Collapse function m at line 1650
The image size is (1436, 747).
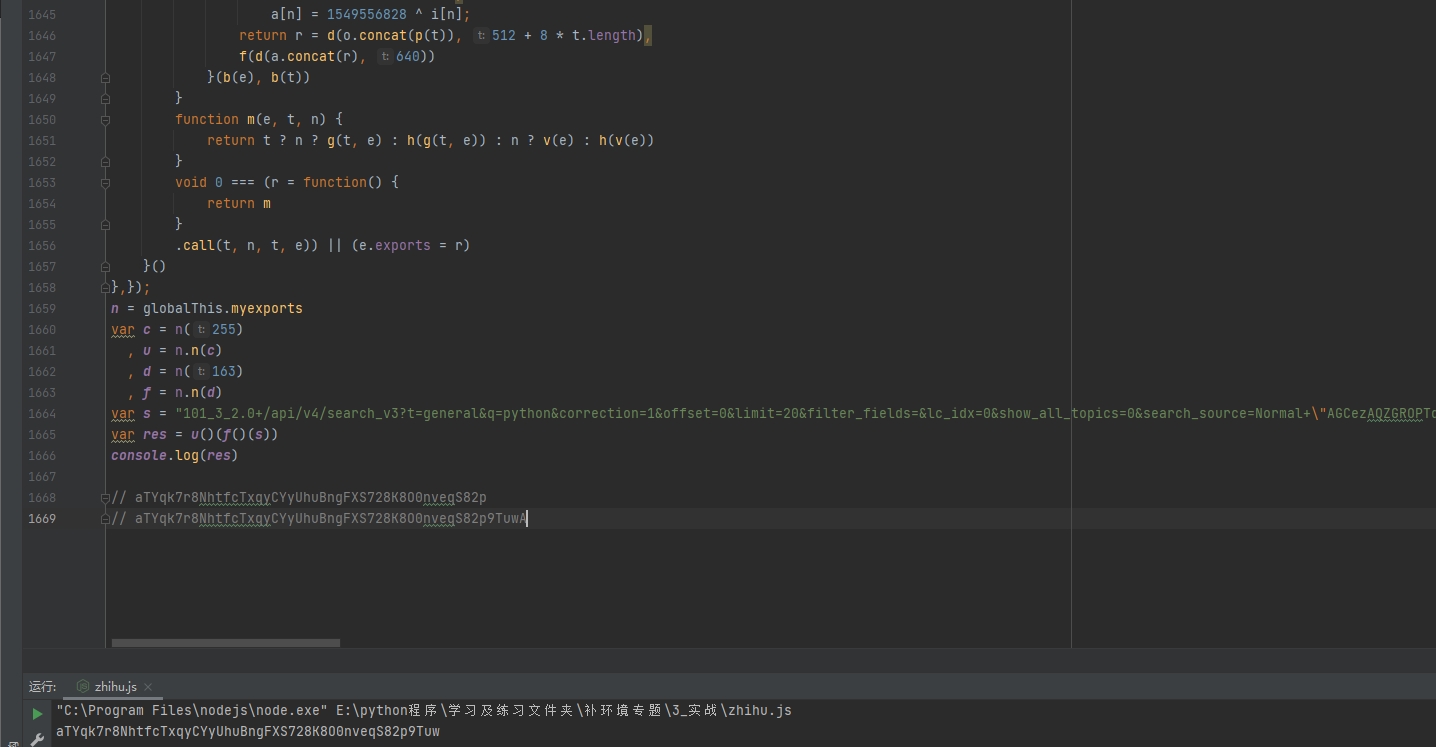click(105, 119)
